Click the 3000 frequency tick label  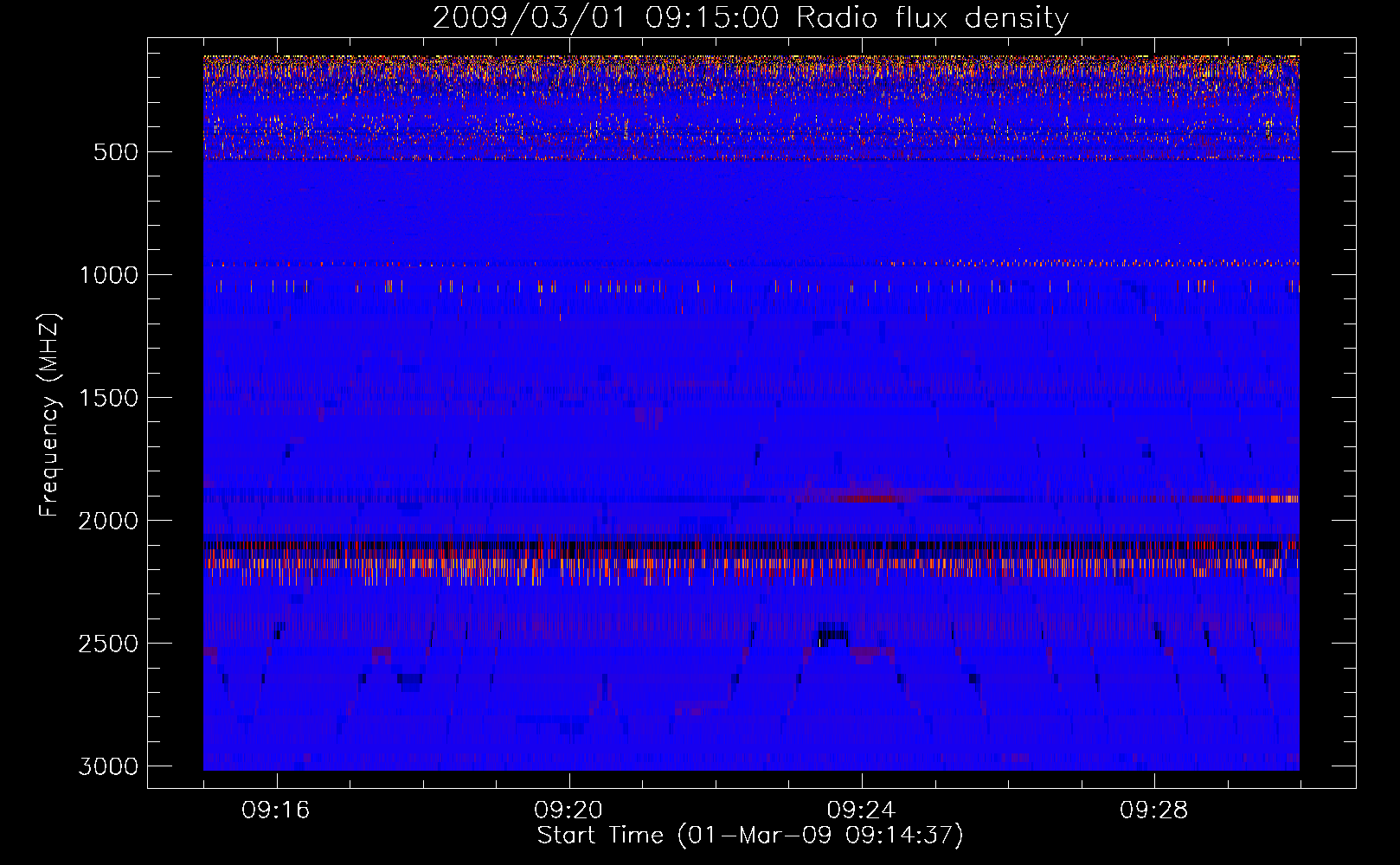pos(108,766)
